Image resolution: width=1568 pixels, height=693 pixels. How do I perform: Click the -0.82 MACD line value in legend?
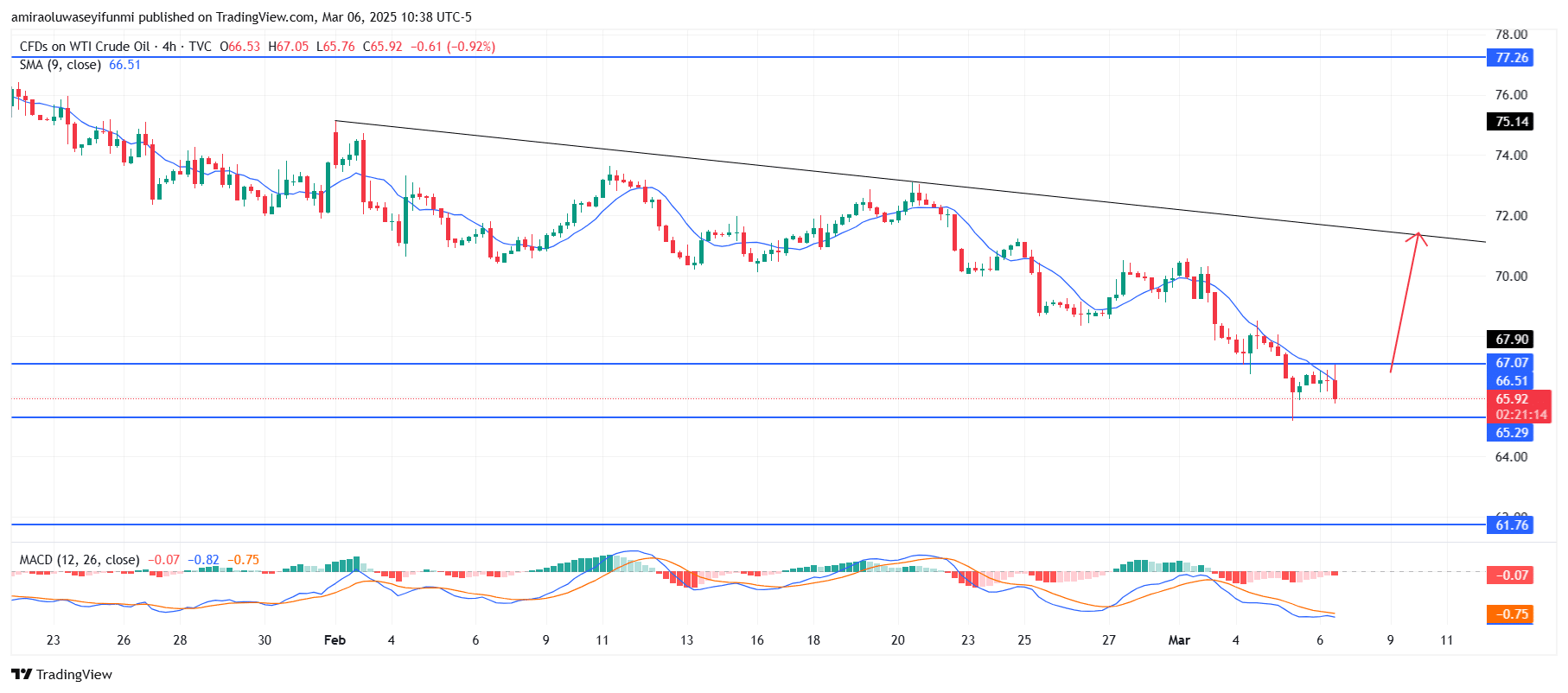click(x=203, y=560)
